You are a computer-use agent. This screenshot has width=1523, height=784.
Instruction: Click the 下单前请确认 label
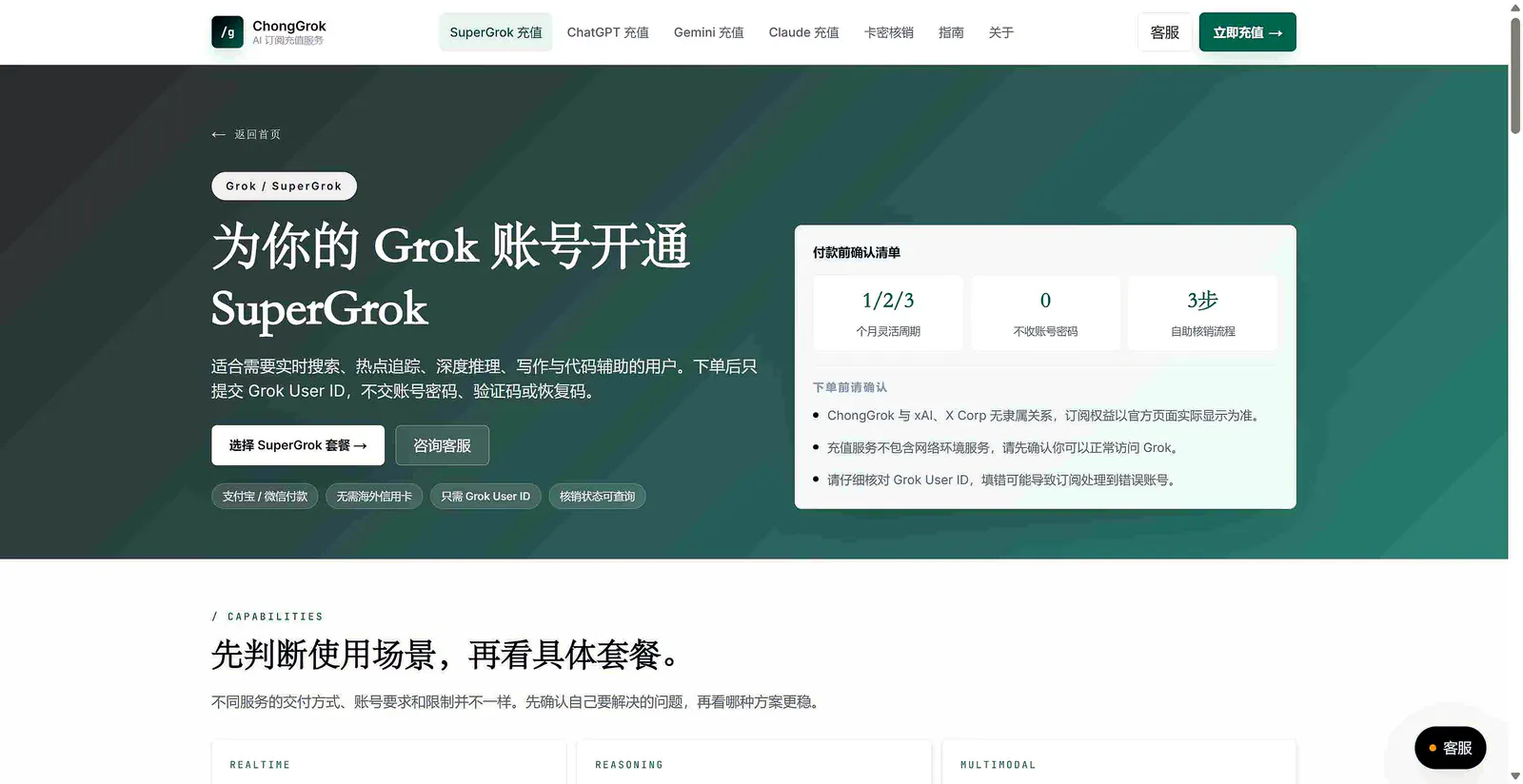pos(850,388)
